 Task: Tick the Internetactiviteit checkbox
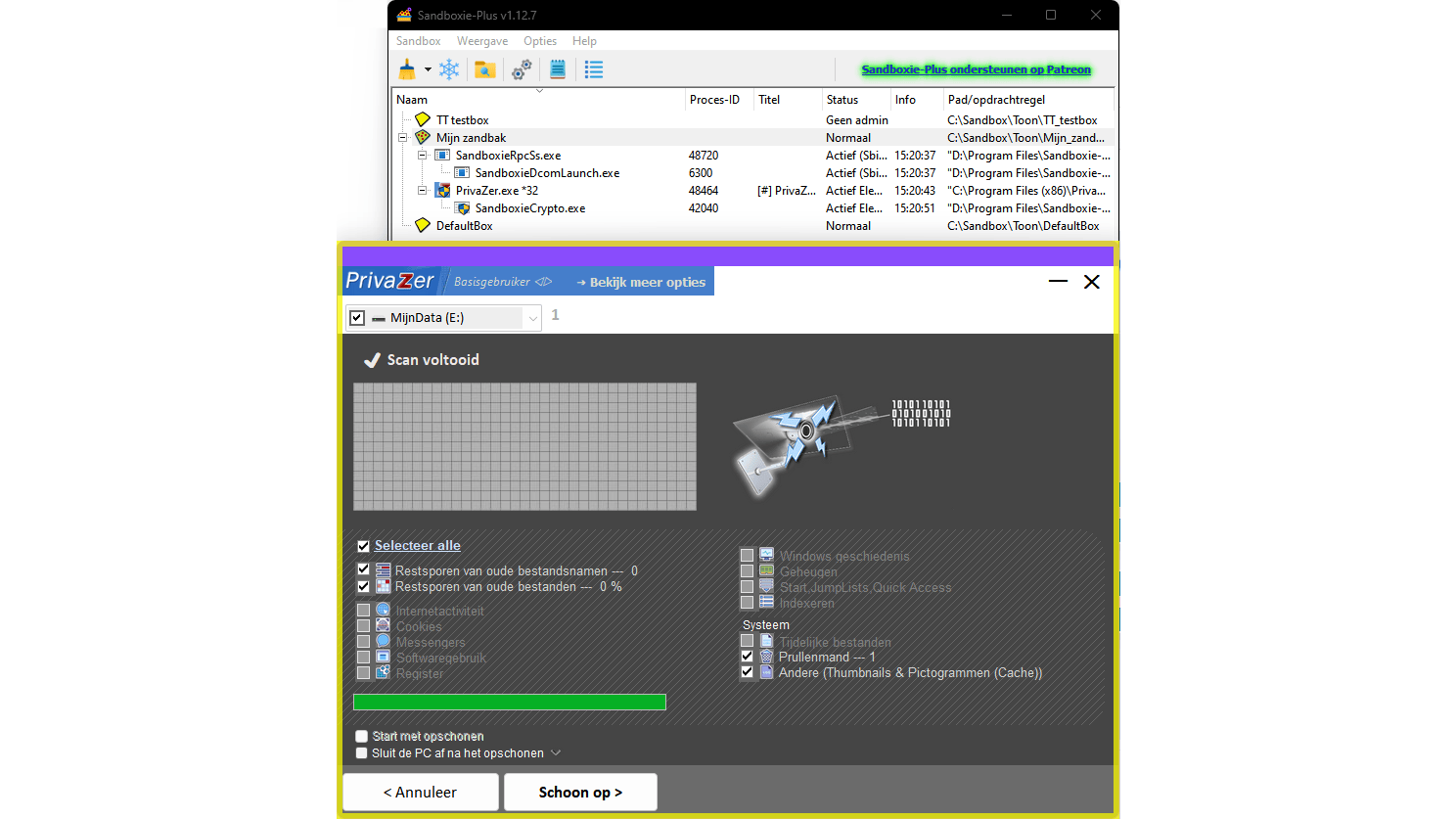[363, 611]
